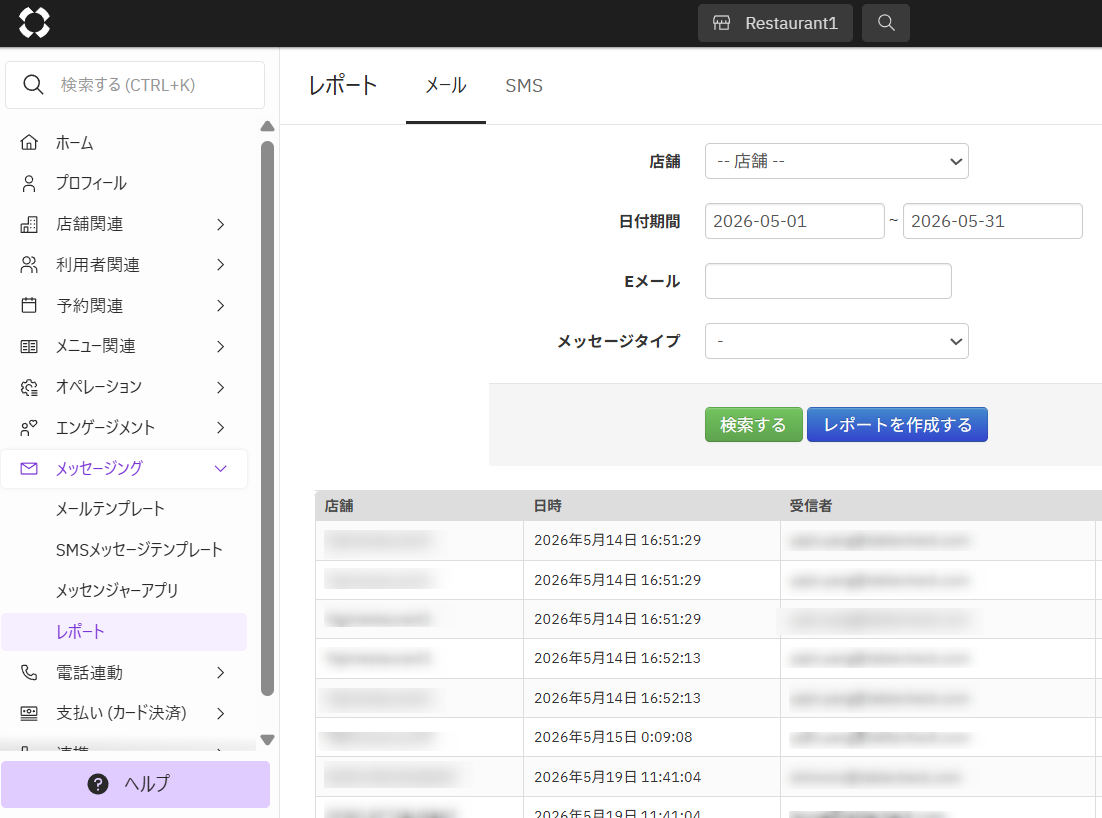Click the 店舗関連 building icon
Viewport: 1102px width, 818px height.
pos(29,224)
